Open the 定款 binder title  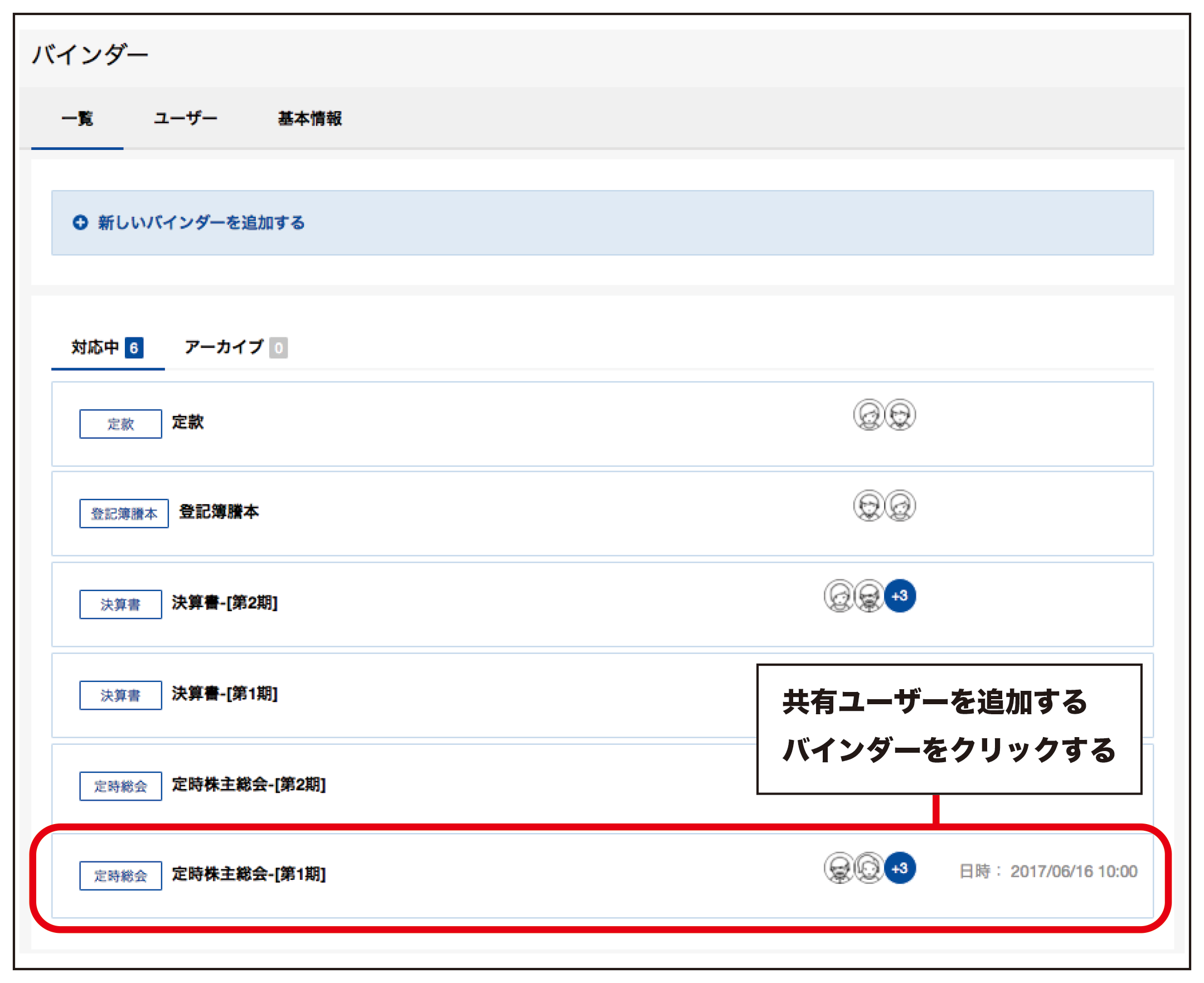point(188,423)
